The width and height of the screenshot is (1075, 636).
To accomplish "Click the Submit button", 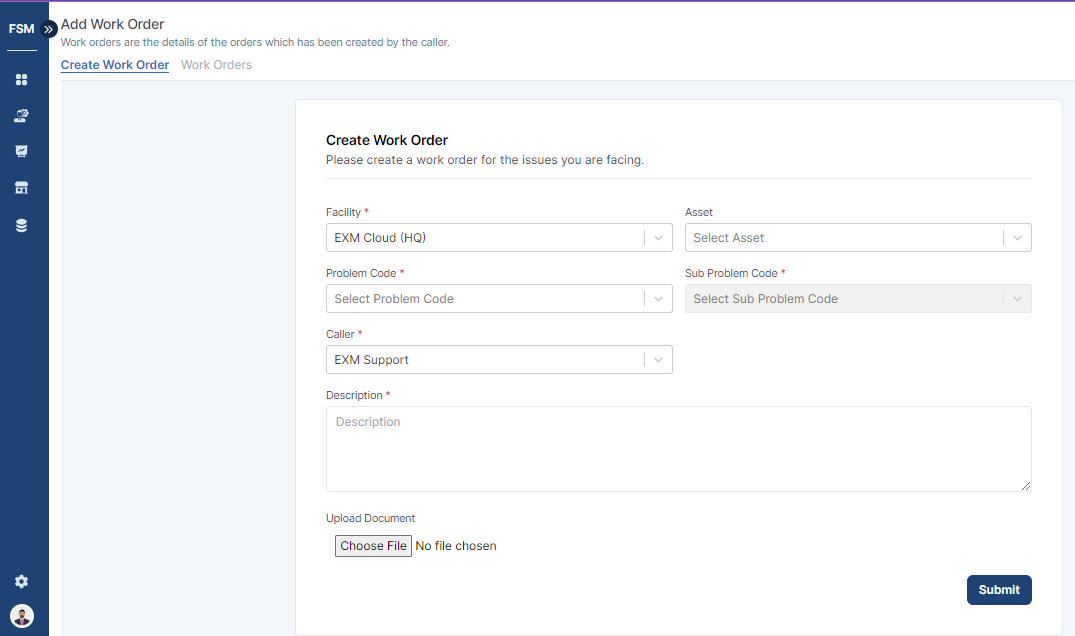I will point(998,590).
